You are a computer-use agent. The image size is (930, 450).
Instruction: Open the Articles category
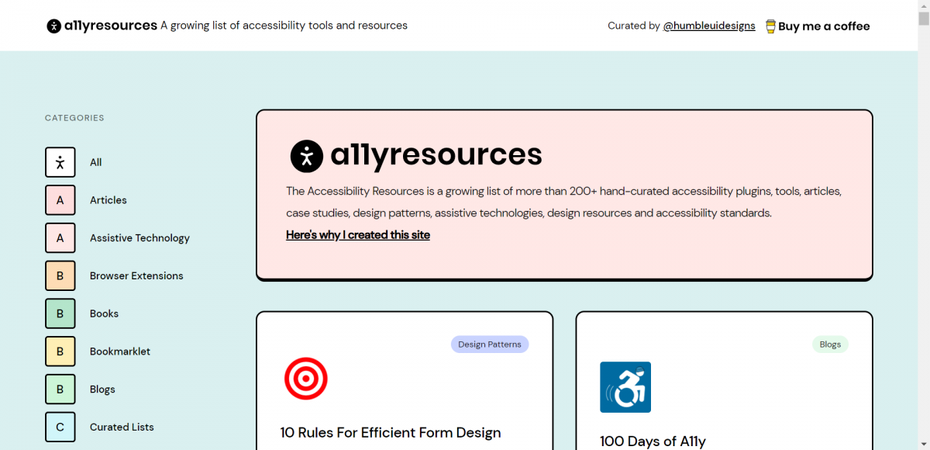pyautogui.click(x=108, y=200)
